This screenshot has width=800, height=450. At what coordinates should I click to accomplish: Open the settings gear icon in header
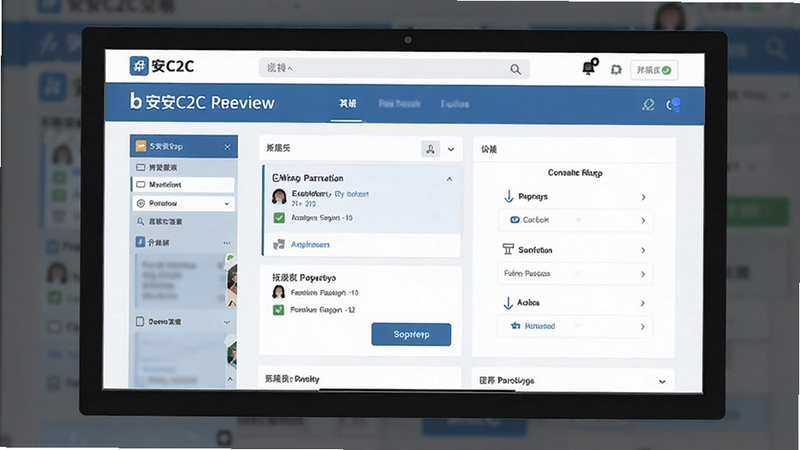[x=616, y=70]
